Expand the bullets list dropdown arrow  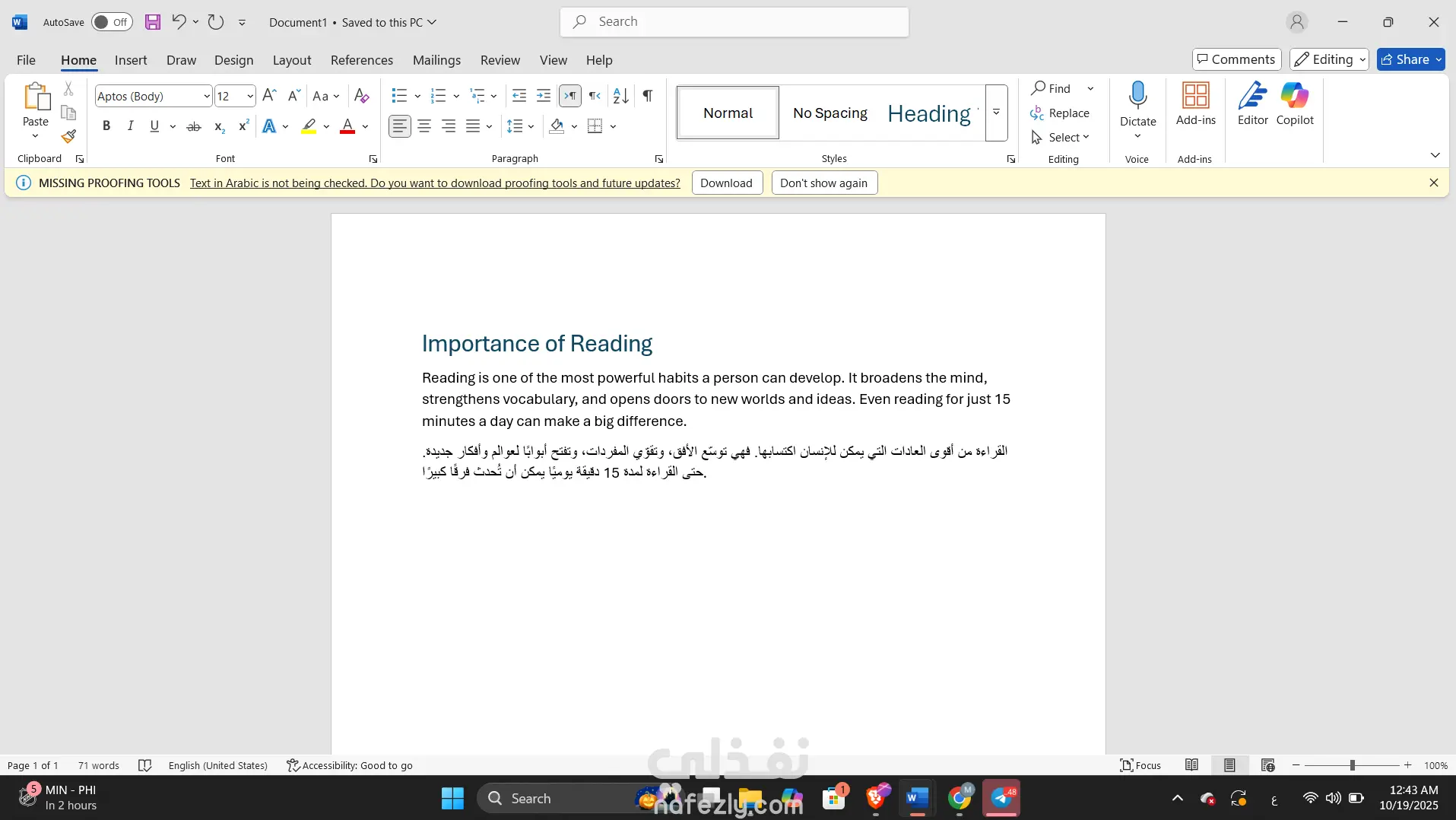[417, 96]
